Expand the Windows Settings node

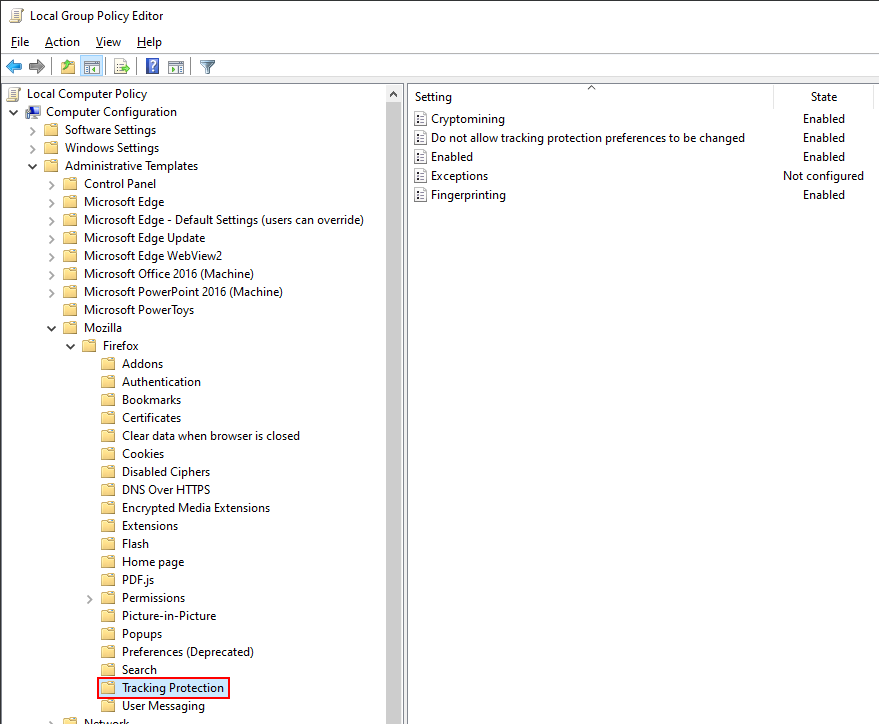(x=33, y=148)
